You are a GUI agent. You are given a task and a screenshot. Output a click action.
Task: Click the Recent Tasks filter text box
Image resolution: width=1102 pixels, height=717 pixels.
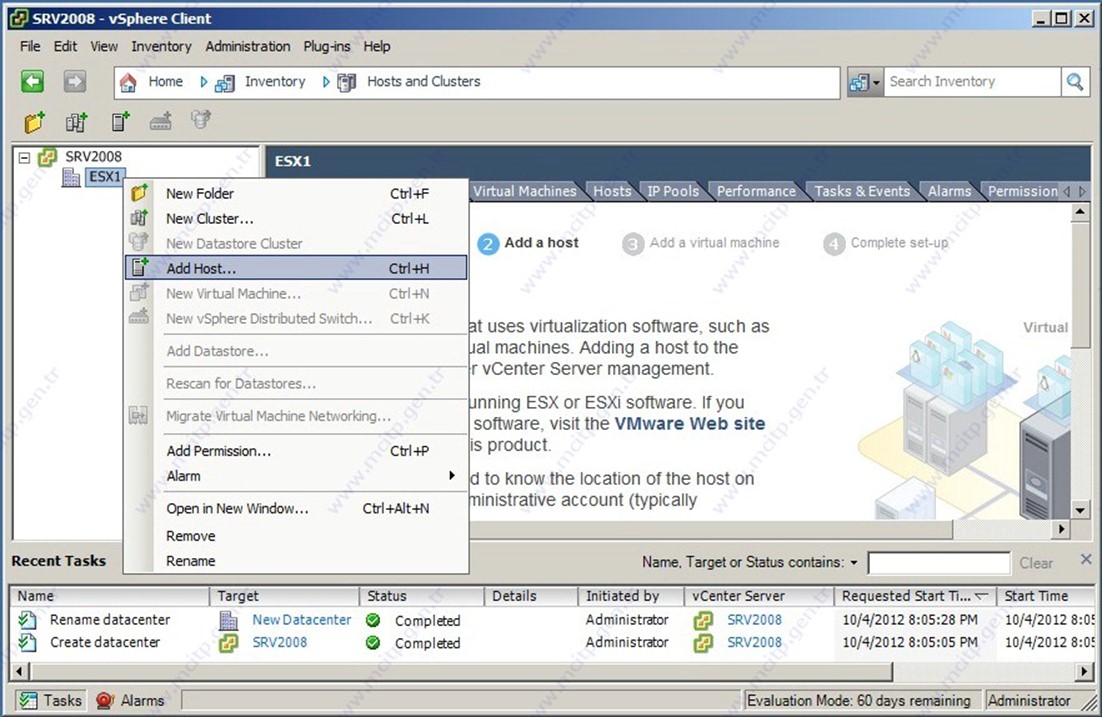[x=939, y=563]
